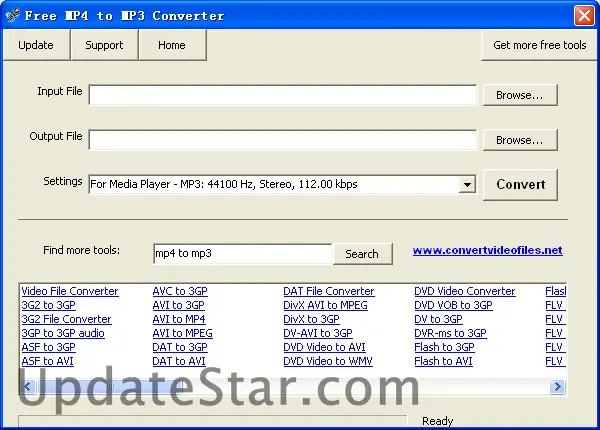Open DAT to 3GP link

180,347
